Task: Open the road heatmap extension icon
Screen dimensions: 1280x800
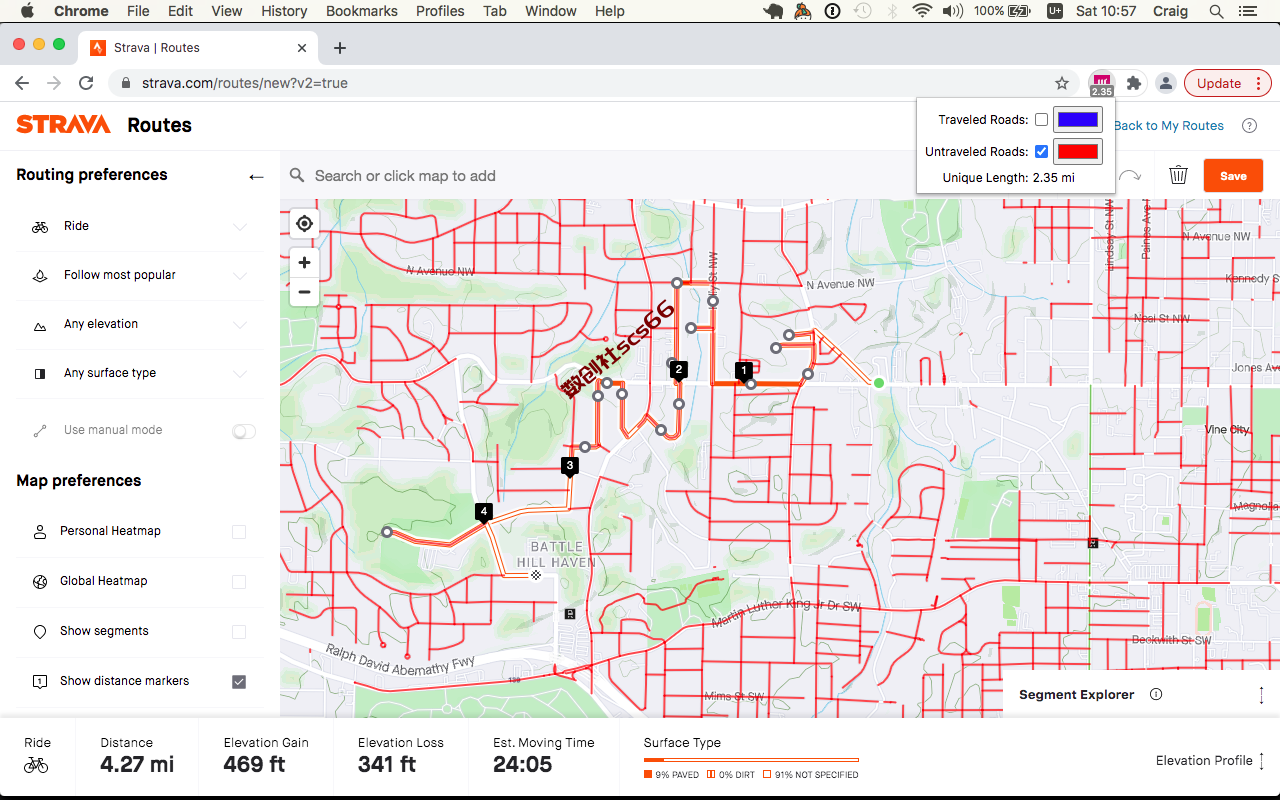Action: click(1101, 83)
